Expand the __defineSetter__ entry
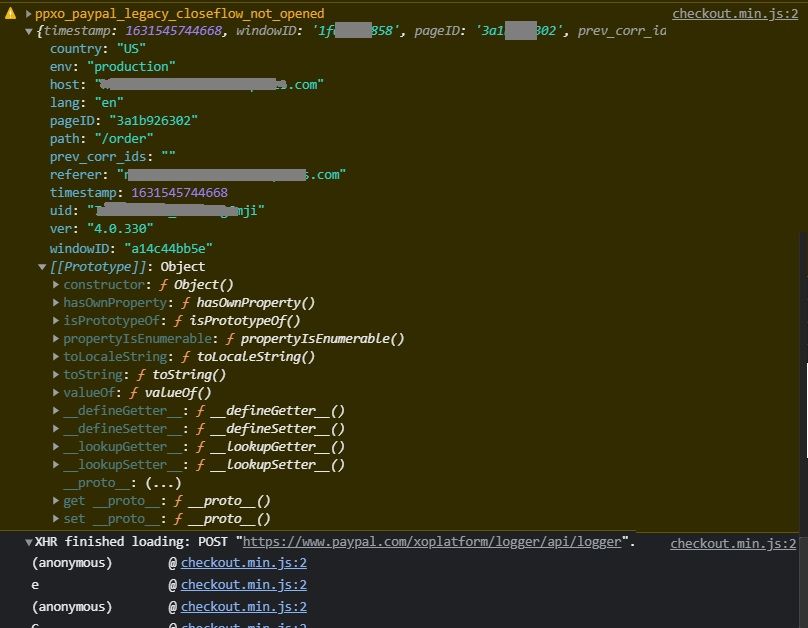The image size is (808, 628). [x=56, y=429]
